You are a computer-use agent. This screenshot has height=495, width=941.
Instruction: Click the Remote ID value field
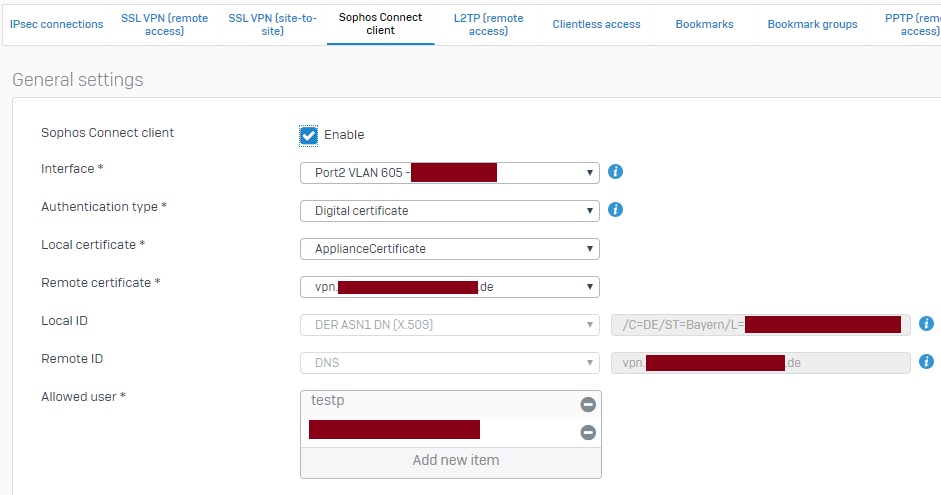click(x=760, y=363)
